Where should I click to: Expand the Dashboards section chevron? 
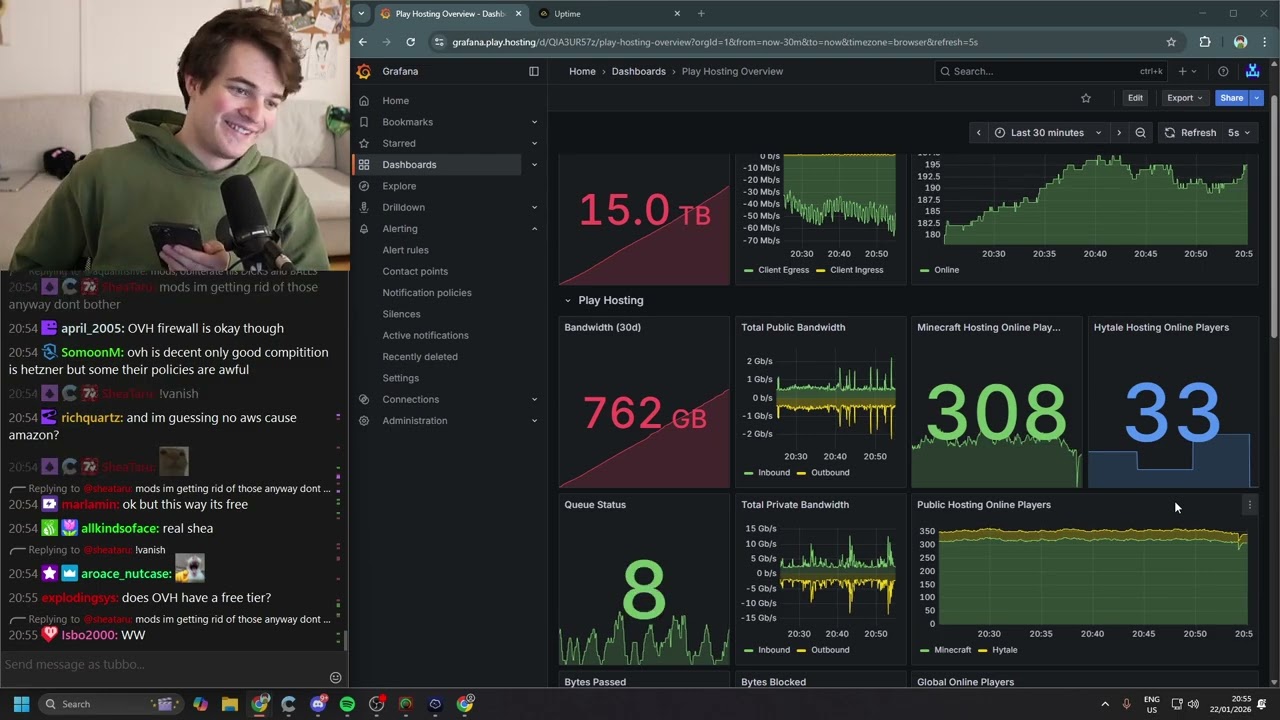pyautogui.click(x=534, y=165)
